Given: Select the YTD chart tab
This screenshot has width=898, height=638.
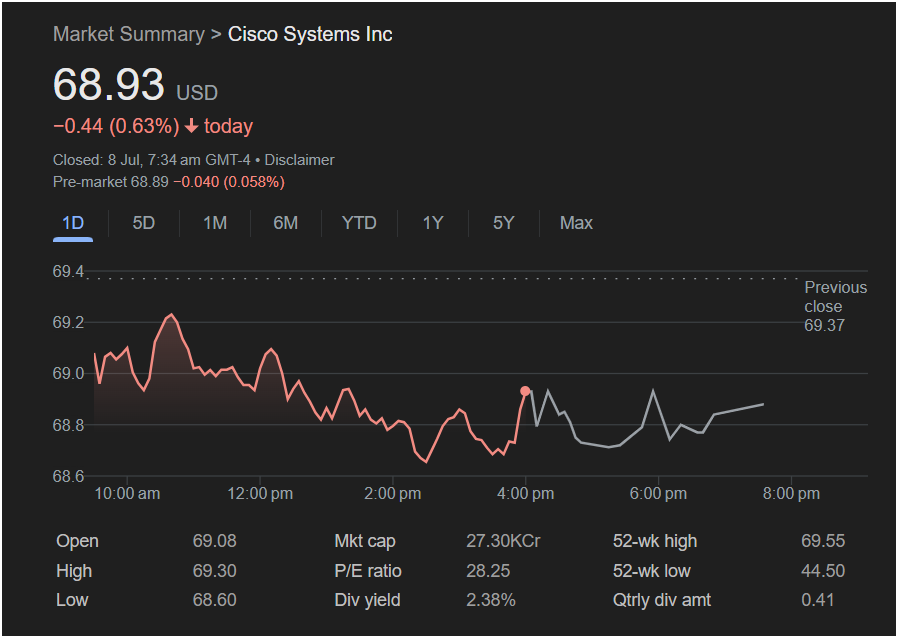Looking at the screenshot, I should [359, 223].
